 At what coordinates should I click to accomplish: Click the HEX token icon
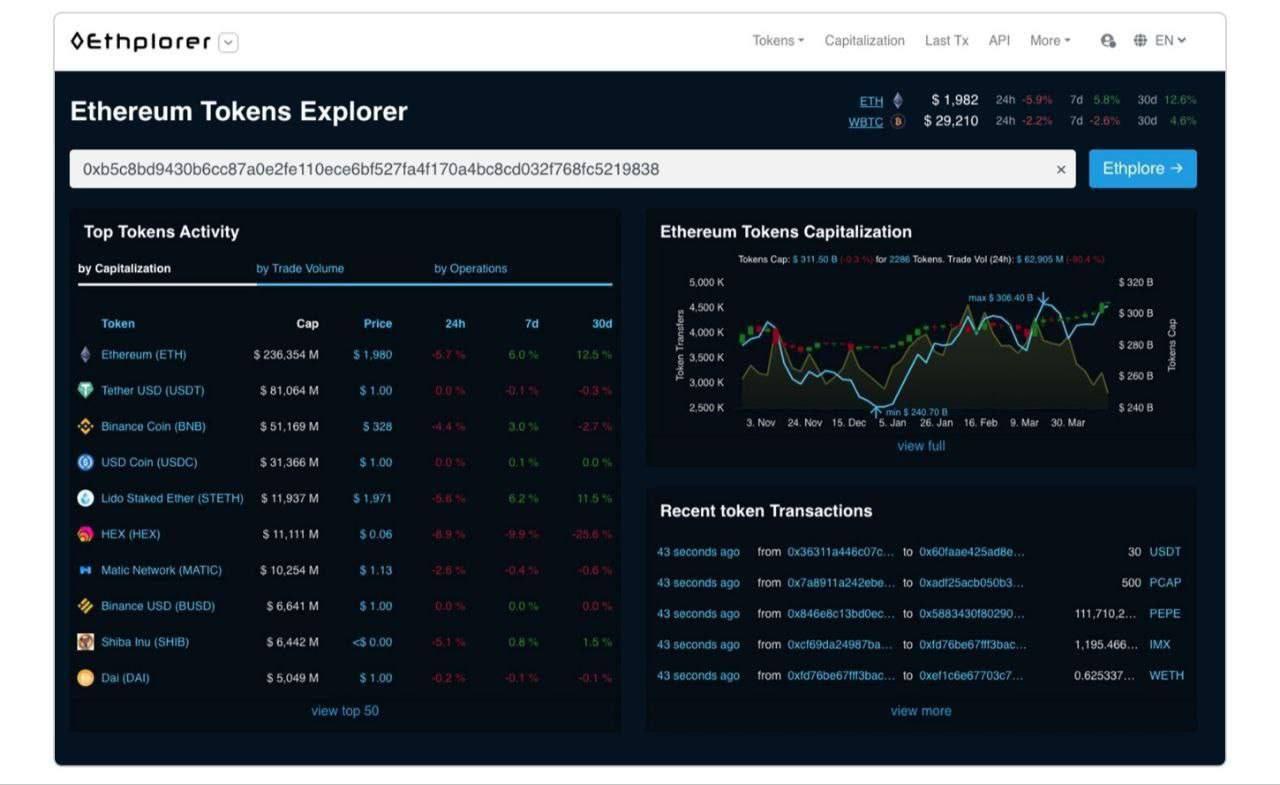[85, 534]
